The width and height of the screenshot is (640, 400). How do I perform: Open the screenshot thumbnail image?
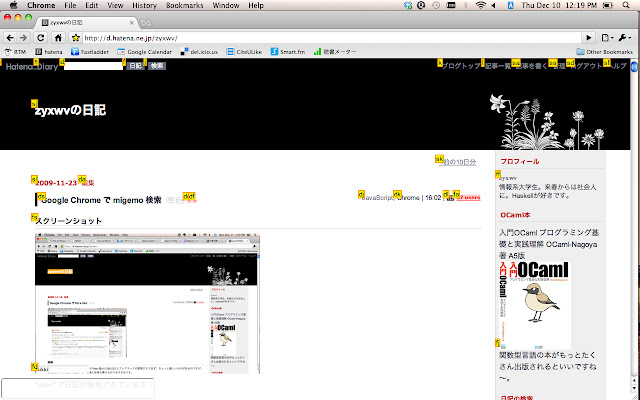[x=147, y=303]
